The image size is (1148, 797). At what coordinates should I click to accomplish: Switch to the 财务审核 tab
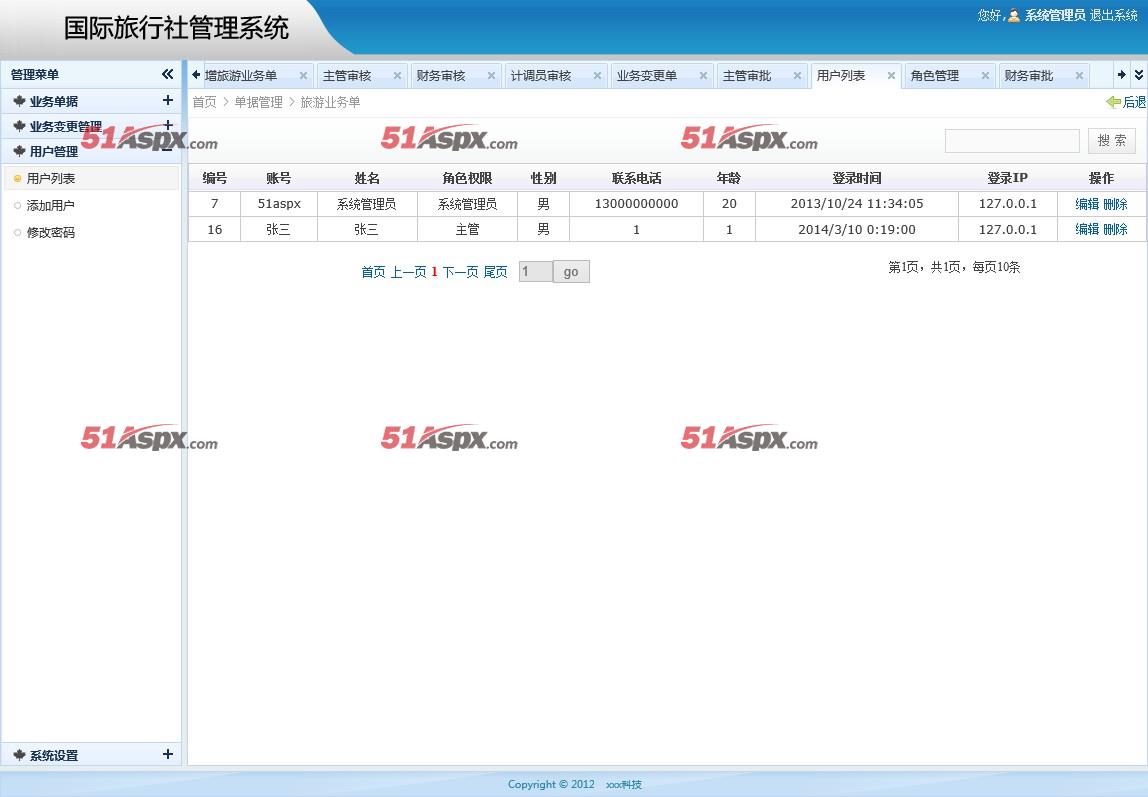pos(441,76)
